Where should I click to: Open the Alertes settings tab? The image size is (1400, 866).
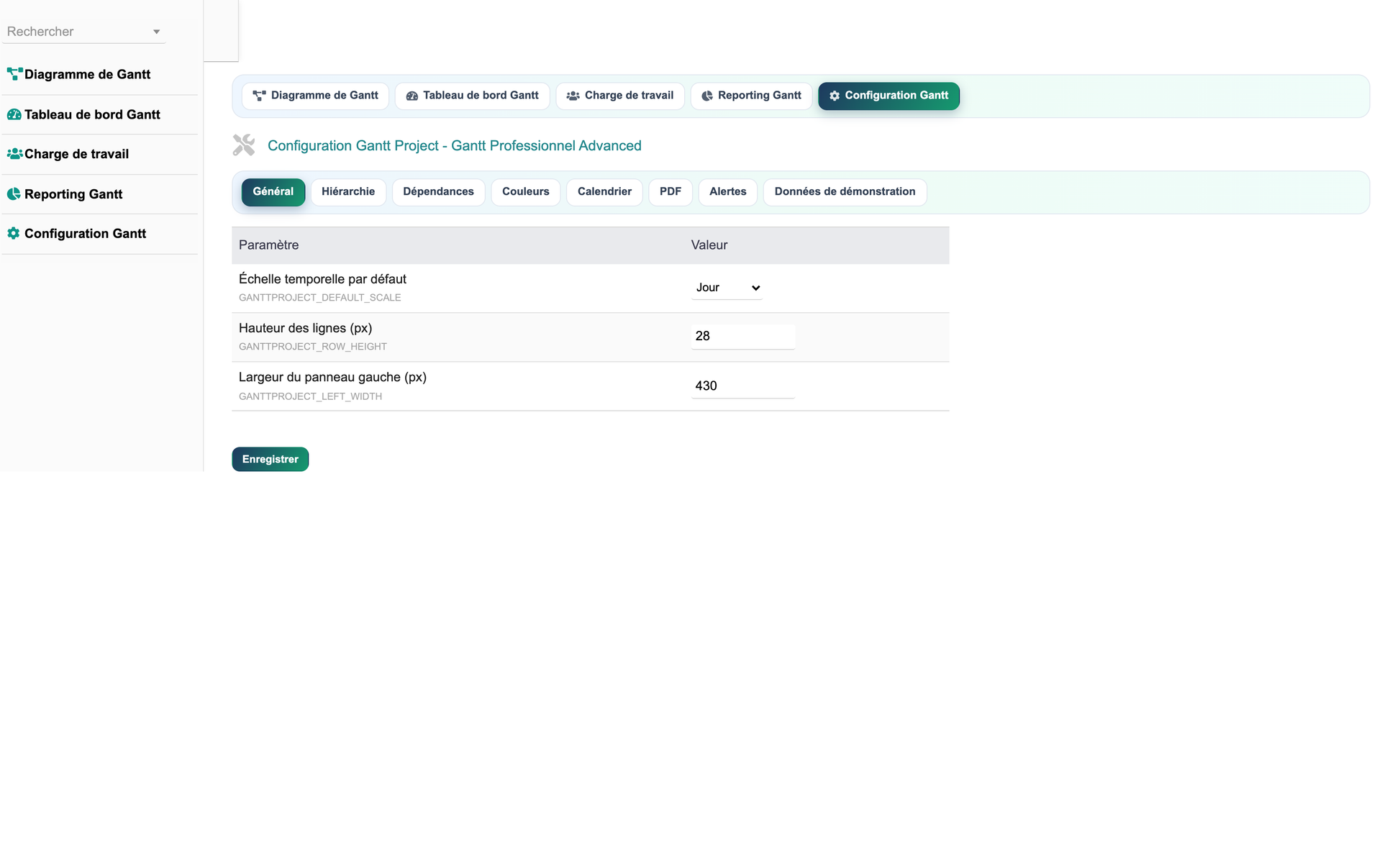(728, 192)
